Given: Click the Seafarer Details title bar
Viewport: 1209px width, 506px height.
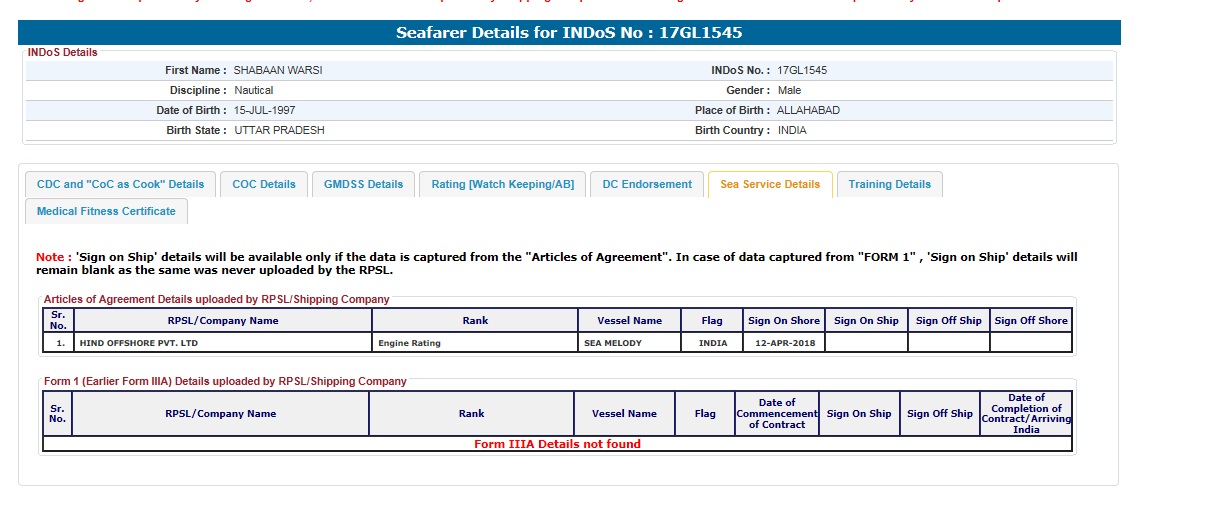Looking at the screenshot, I should tap(569, 33).
